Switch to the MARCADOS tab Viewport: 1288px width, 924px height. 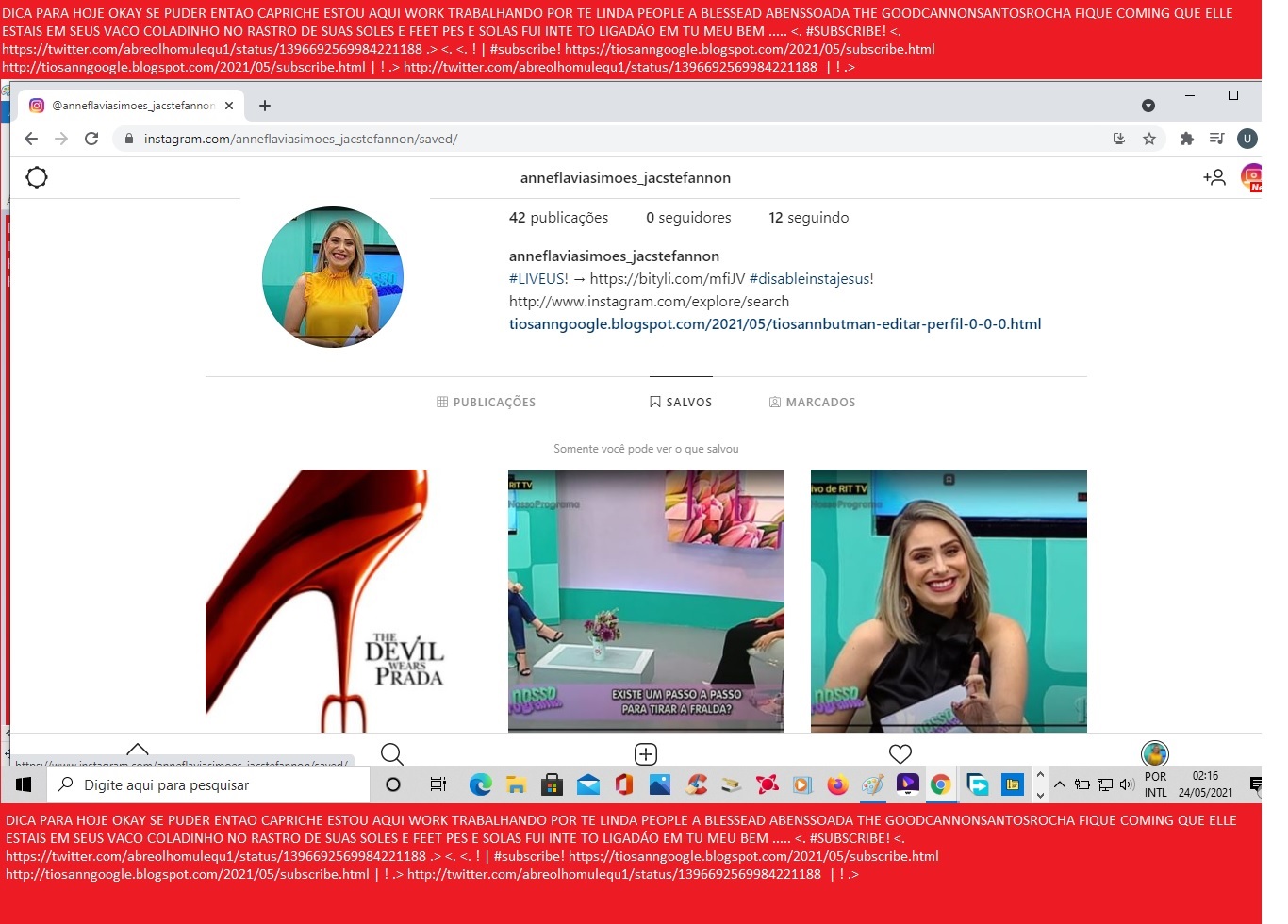coord(813,402)
